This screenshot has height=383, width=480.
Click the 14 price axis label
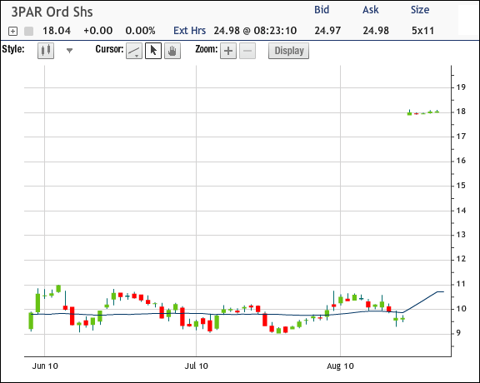pos(461,210)
